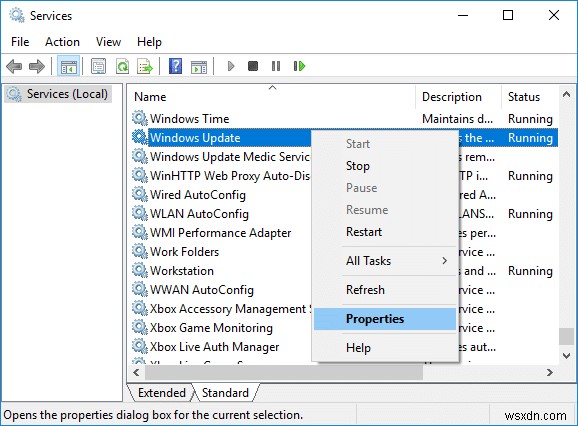Click the Restart Service toolbar icon
This screenshot has height=426, width=578.
[x=299, y=66]
